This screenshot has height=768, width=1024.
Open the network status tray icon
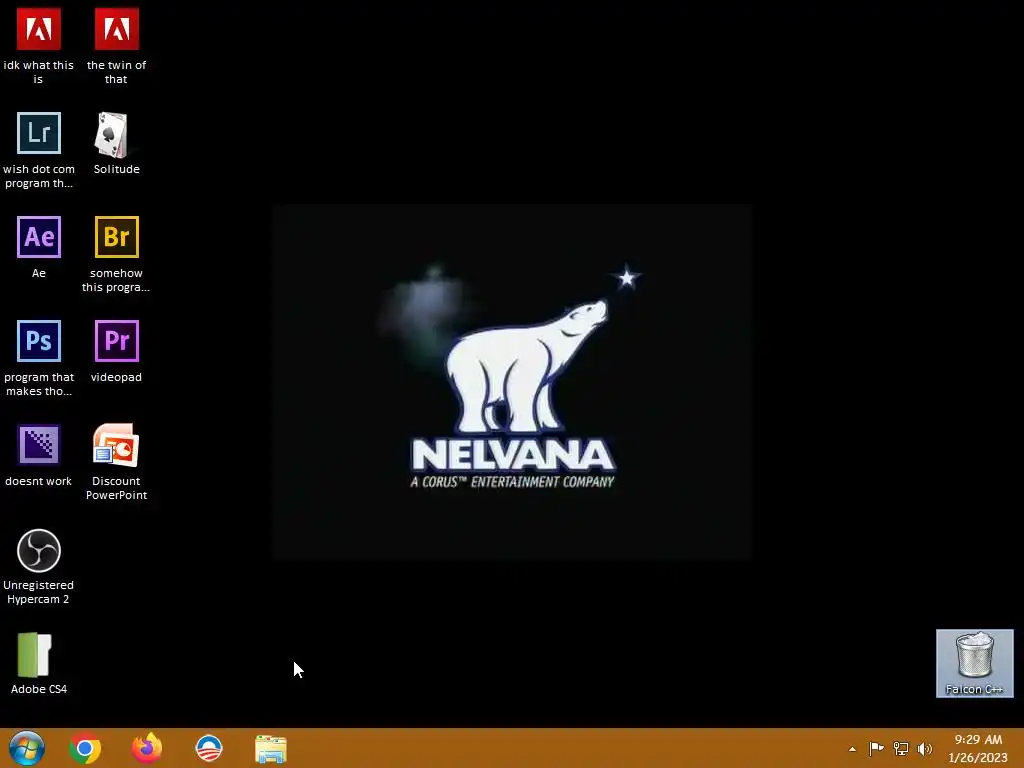[x=901, y=748]
